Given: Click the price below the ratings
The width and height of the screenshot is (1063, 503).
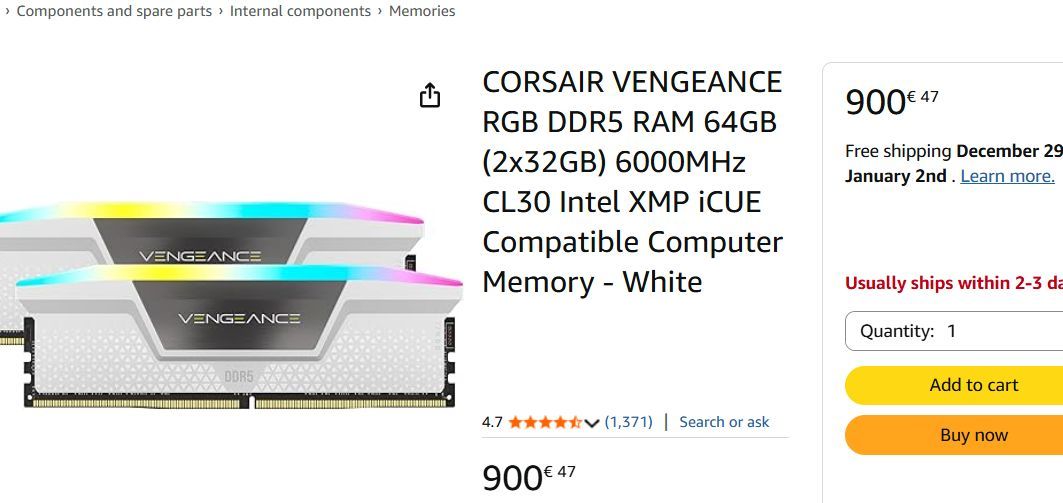Looking at the screenshot, I should (529, 477).
